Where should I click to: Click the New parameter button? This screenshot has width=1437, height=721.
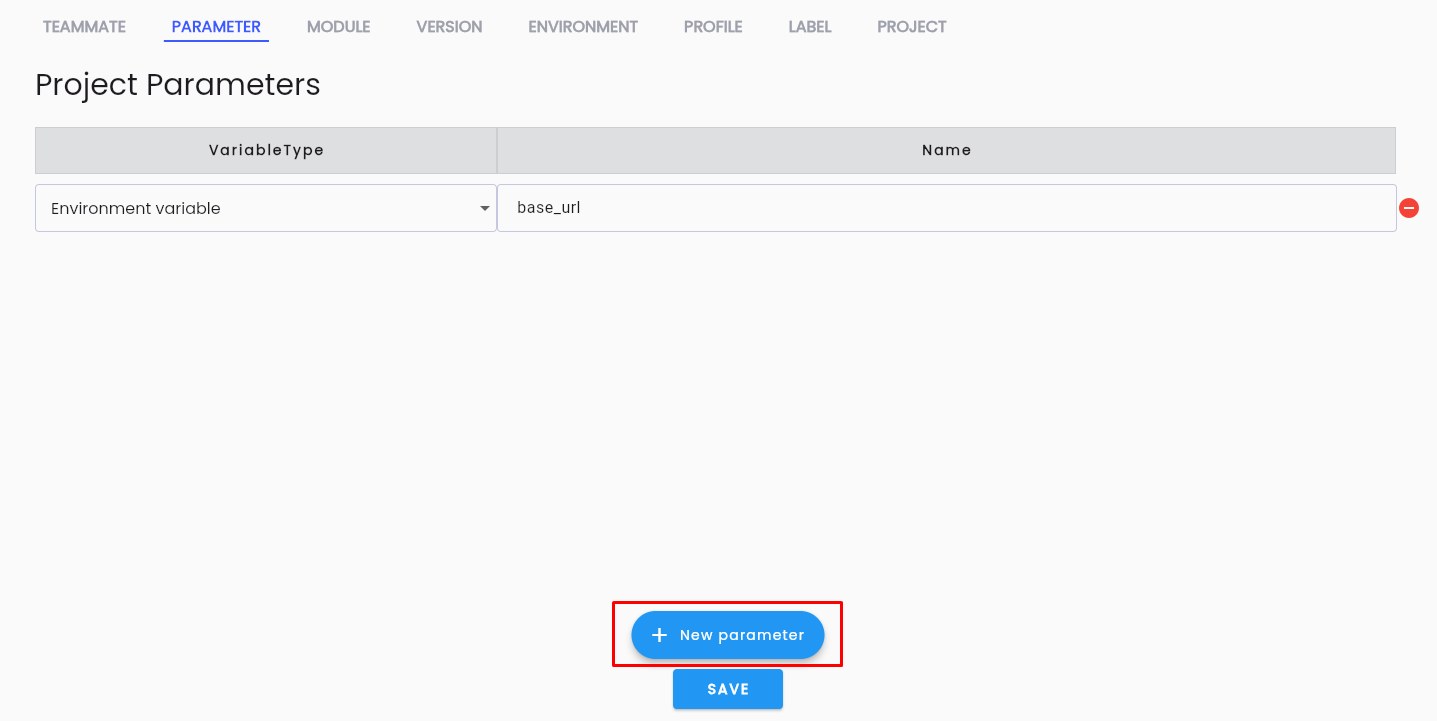[x=727, y=635]
